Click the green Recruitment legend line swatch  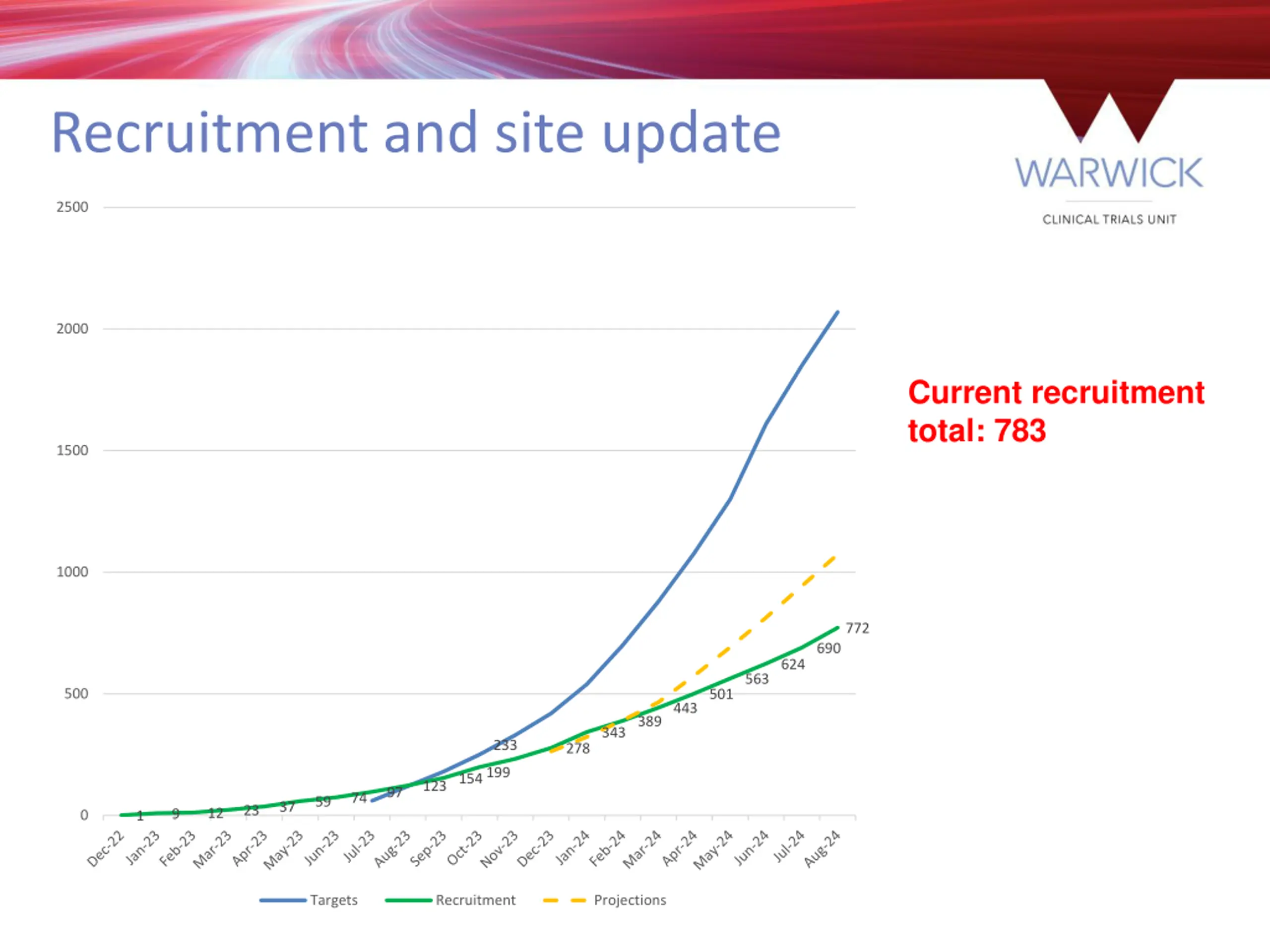(x=408, y=900)
